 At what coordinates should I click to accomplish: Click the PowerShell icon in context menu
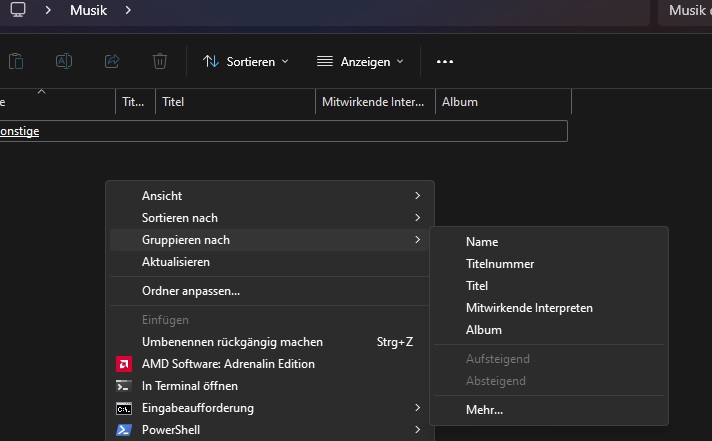coord(124,430)
